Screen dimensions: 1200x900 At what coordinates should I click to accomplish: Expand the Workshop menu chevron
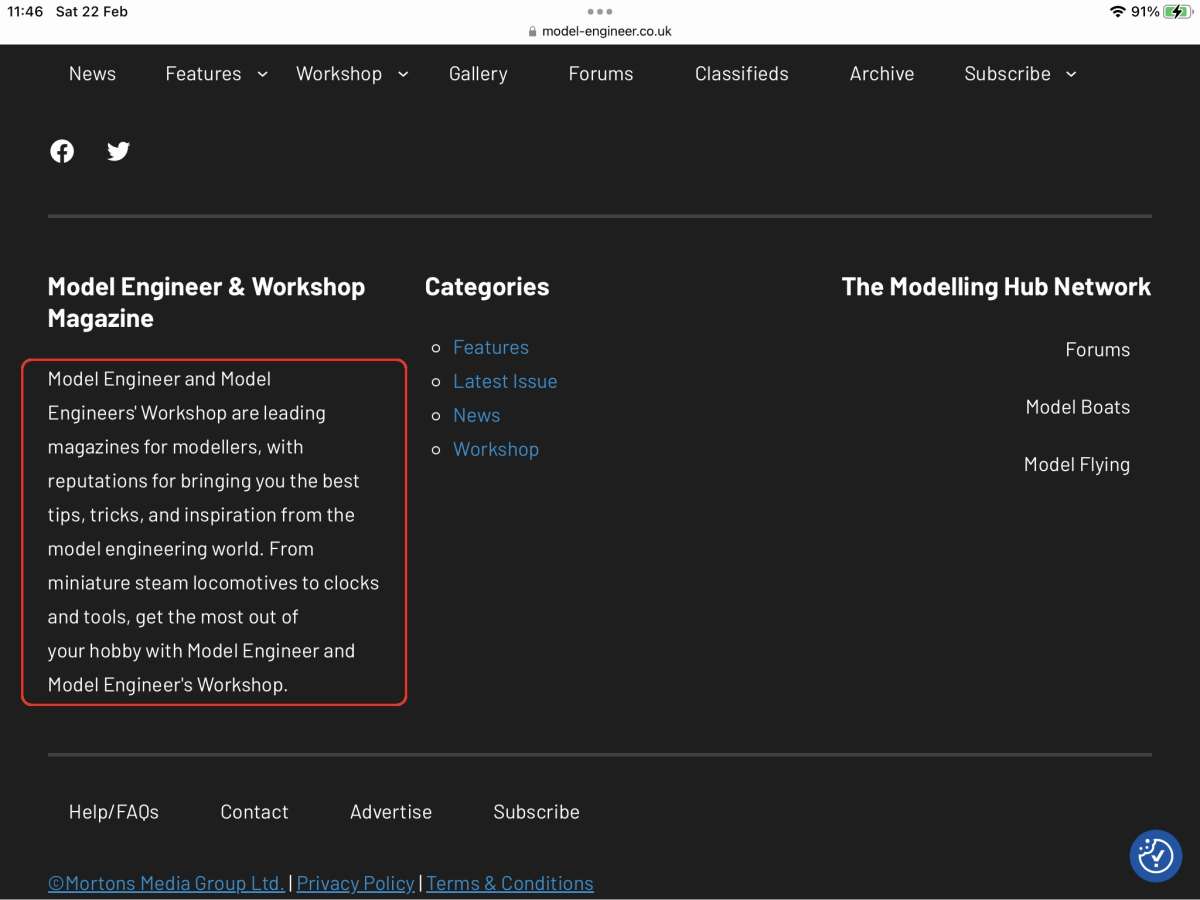pos(403,74)
